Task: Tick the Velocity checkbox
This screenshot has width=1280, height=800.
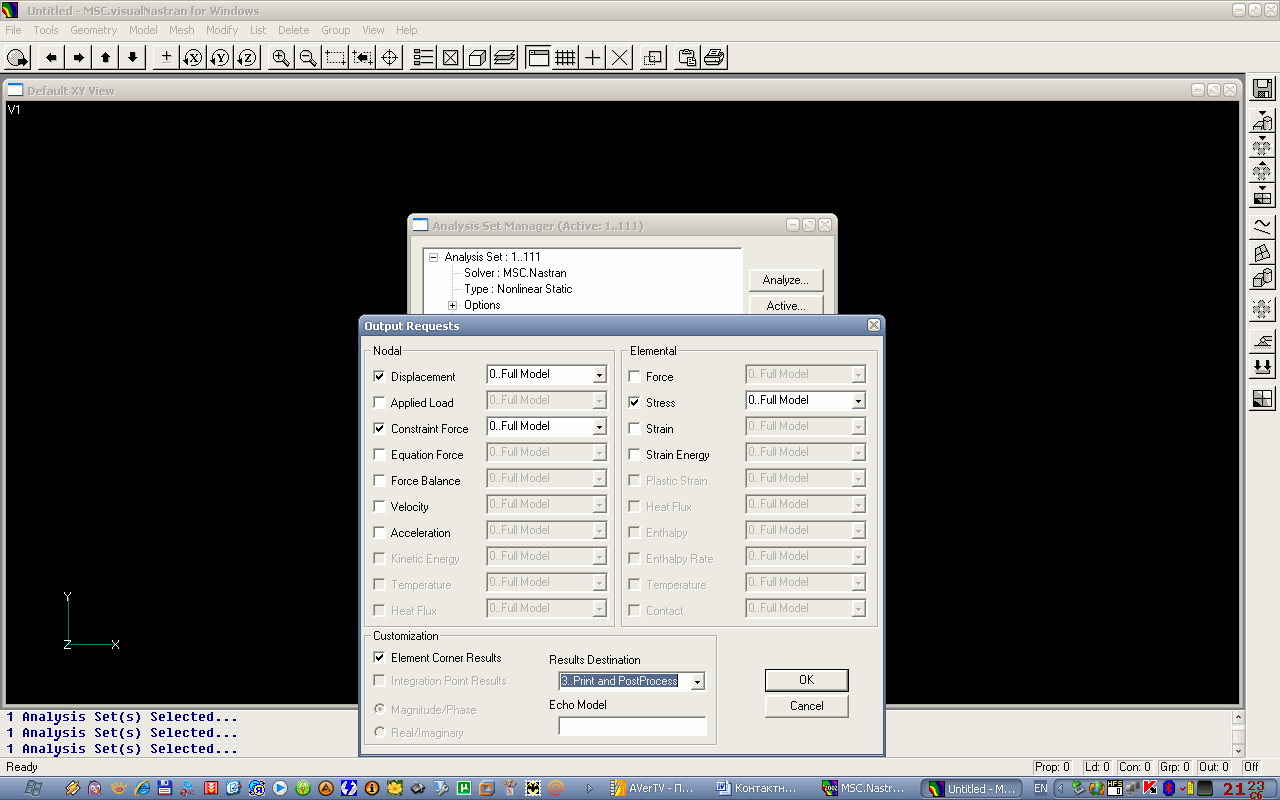Action: click(x=379, y=507)
